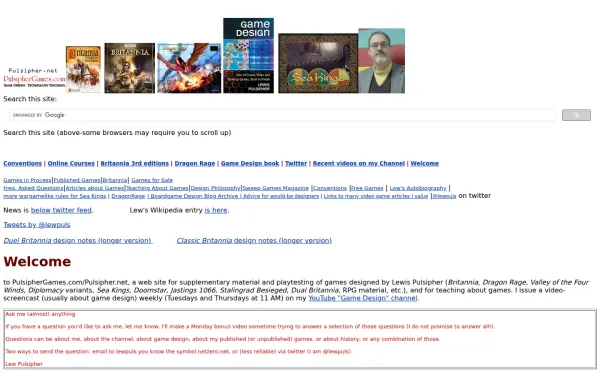Click the 'Search this site (above-some browsers' note
The width and height of the screenshot is (600, 375).
[x=117, y=133]
